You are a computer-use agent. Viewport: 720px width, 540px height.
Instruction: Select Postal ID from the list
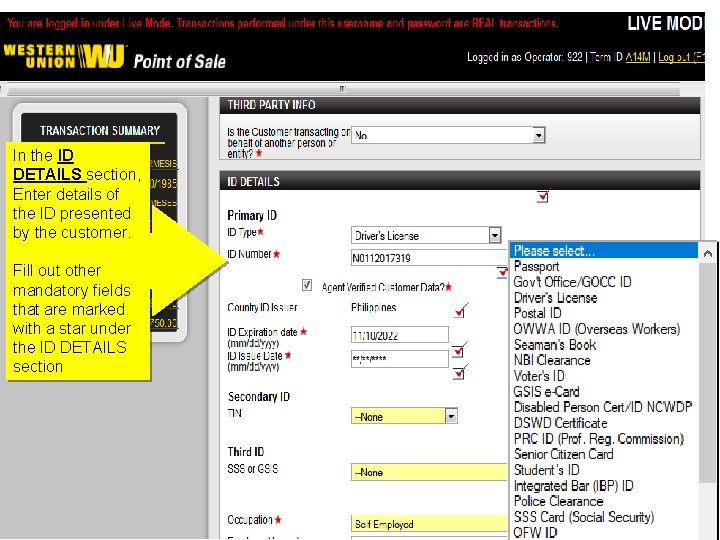click(x=537, y=313)
